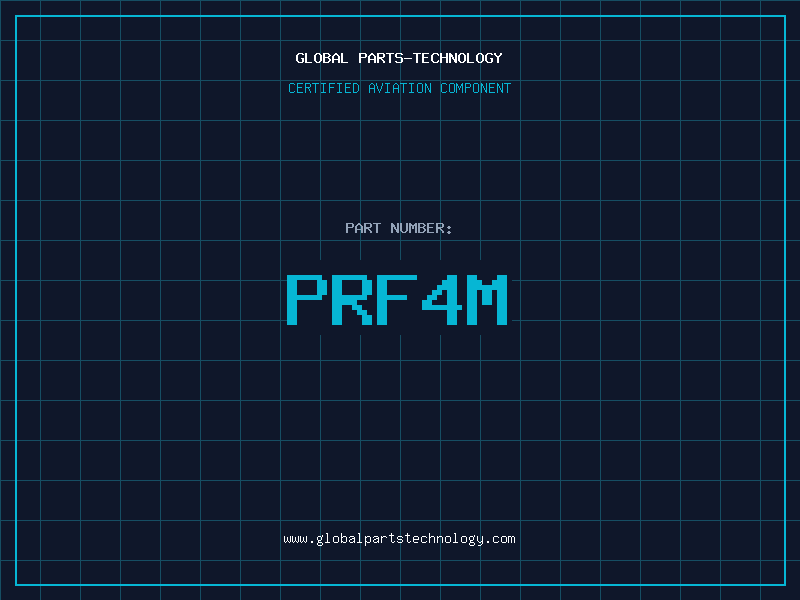Click the www.globalpartstechnology.com website link
The height and width of the screenshot is (600, 800).
(x=399, y=539)
